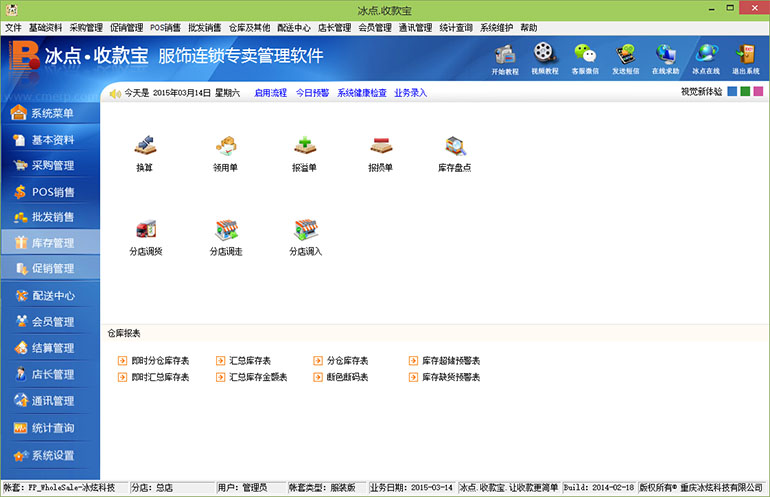Select 店长管理 in the left sidebar
770x497 pixels.
tap(50, 375)
